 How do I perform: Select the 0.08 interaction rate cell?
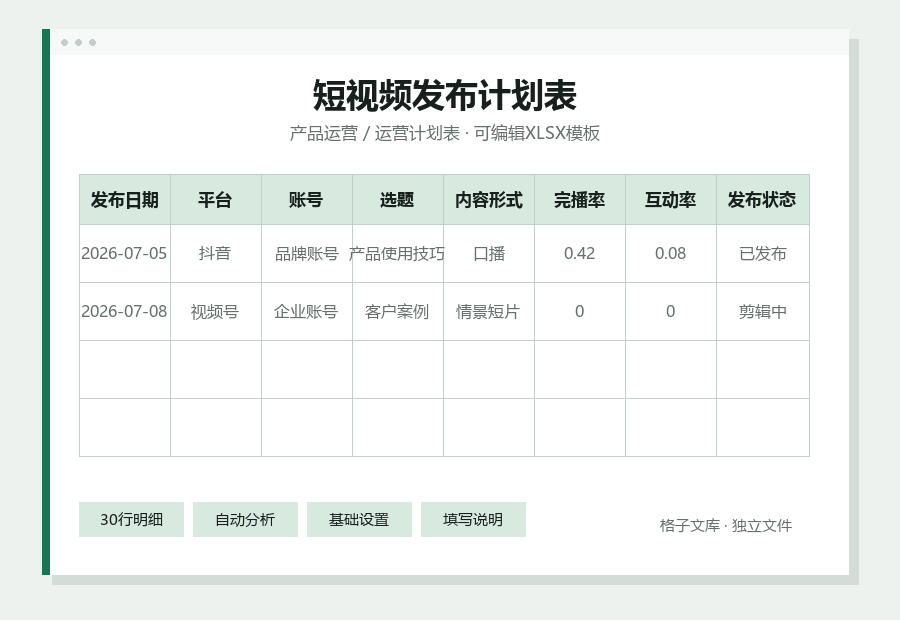tap(671, 253)
